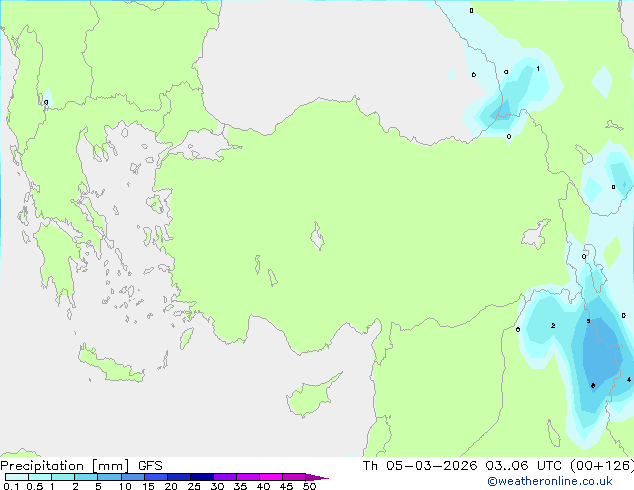The height and width of the screenshot is (490, 634).
Task: Click the map precipitation value '2'
Action: click(x=553, y=325)
